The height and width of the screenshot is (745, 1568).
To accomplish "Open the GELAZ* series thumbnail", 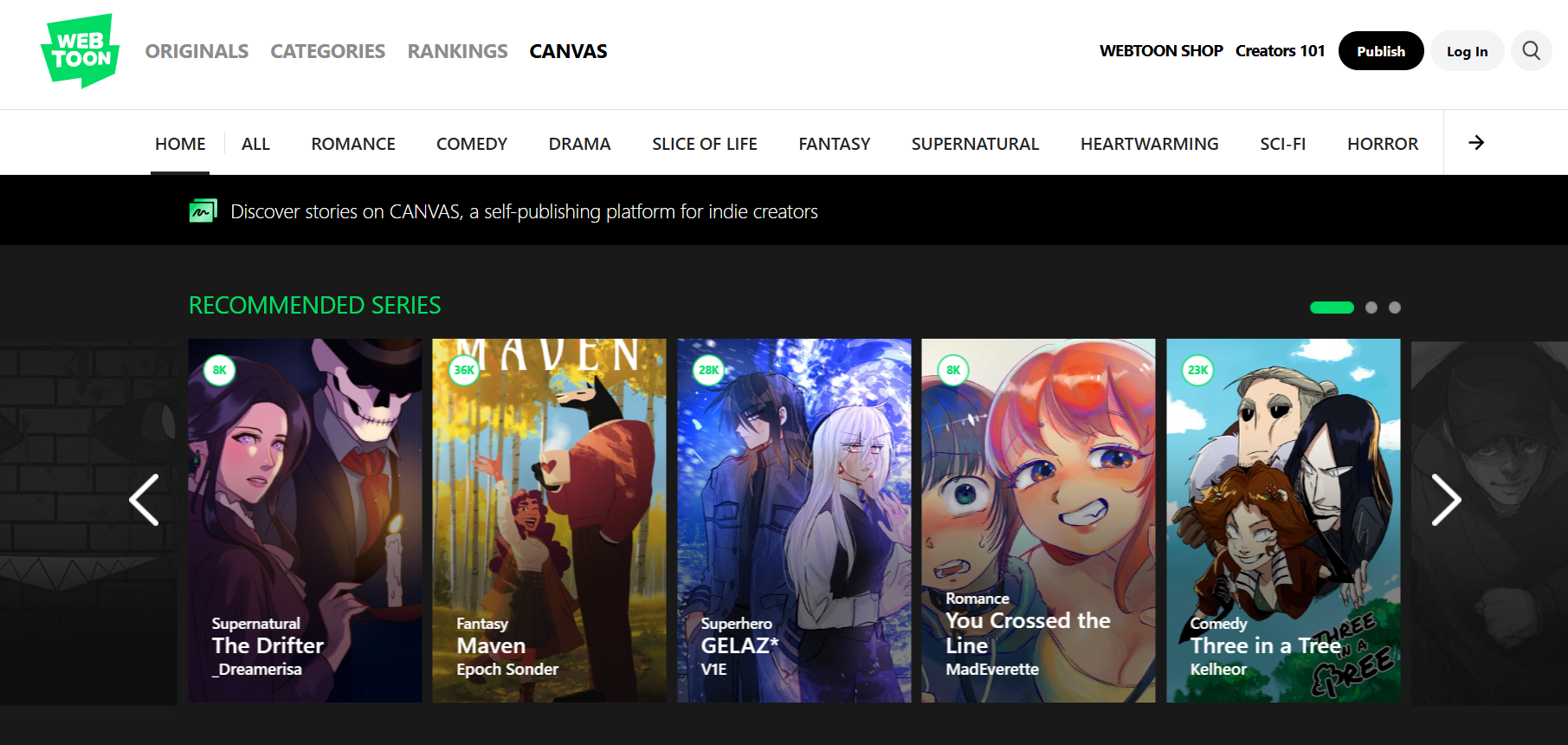I will point(794,521).
